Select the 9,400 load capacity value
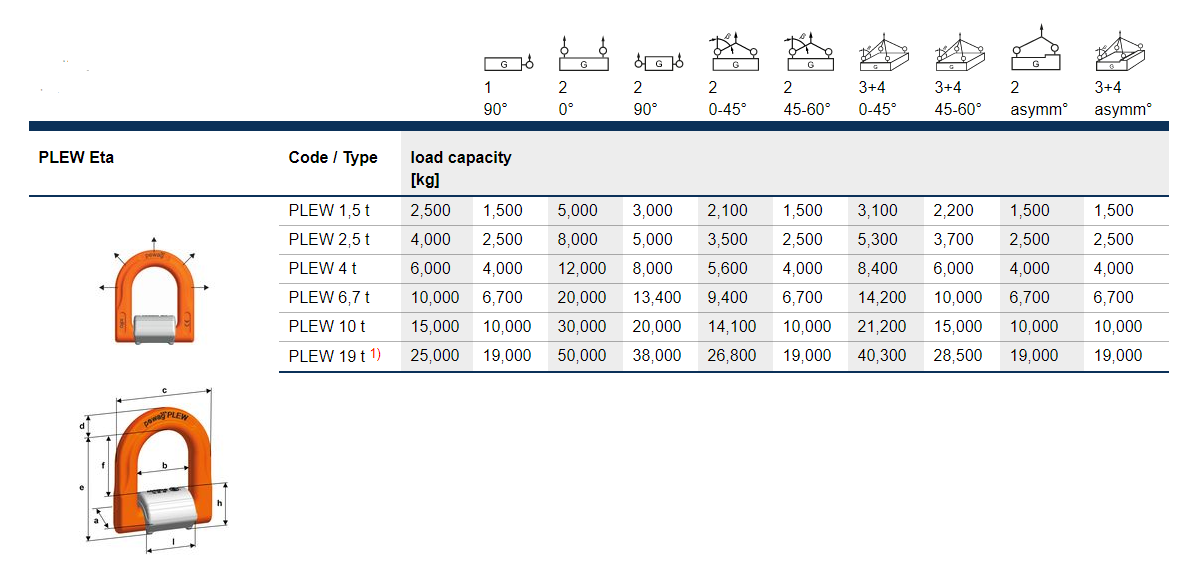 click(728, 297)
